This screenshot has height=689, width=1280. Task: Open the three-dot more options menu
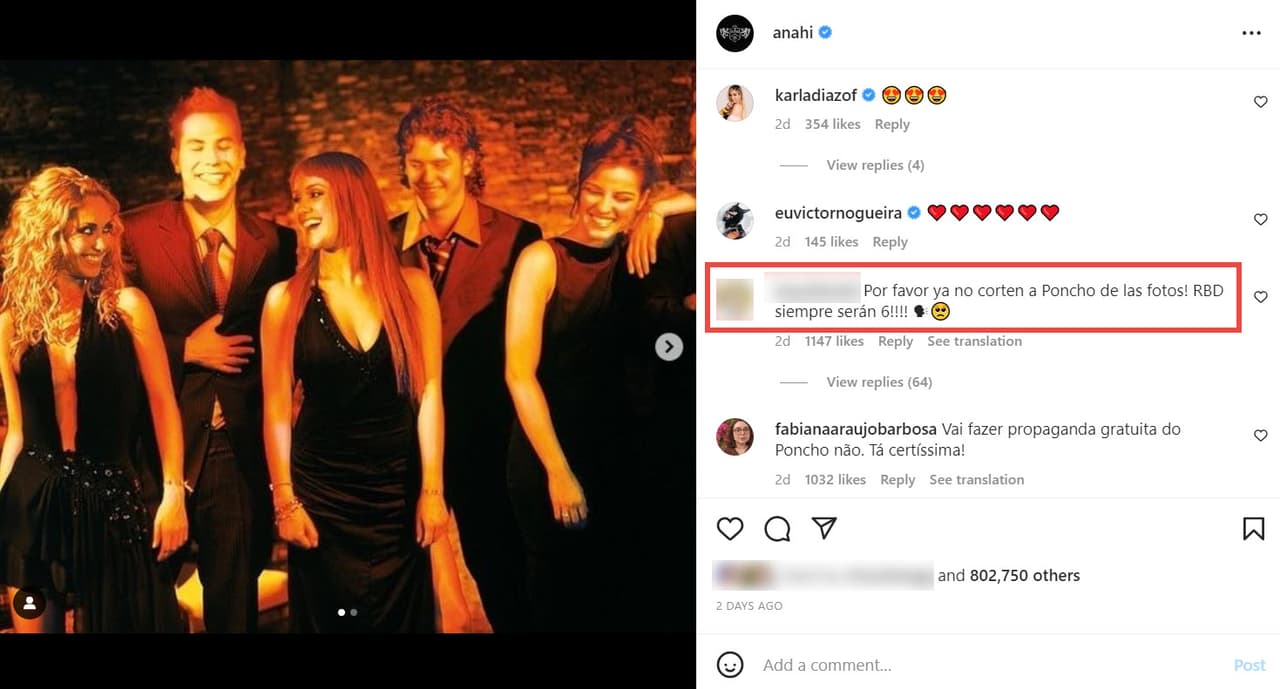(x=1251, y=33)
